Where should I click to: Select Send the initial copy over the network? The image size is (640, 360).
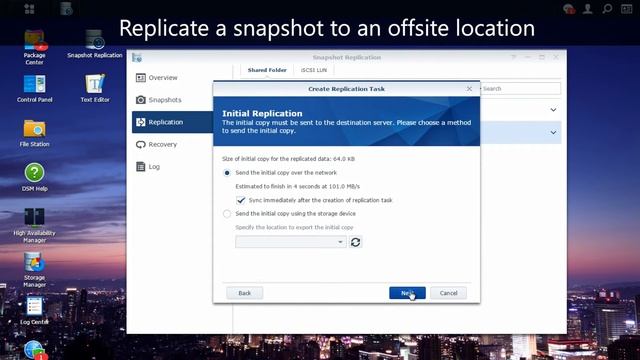point(227,173)
